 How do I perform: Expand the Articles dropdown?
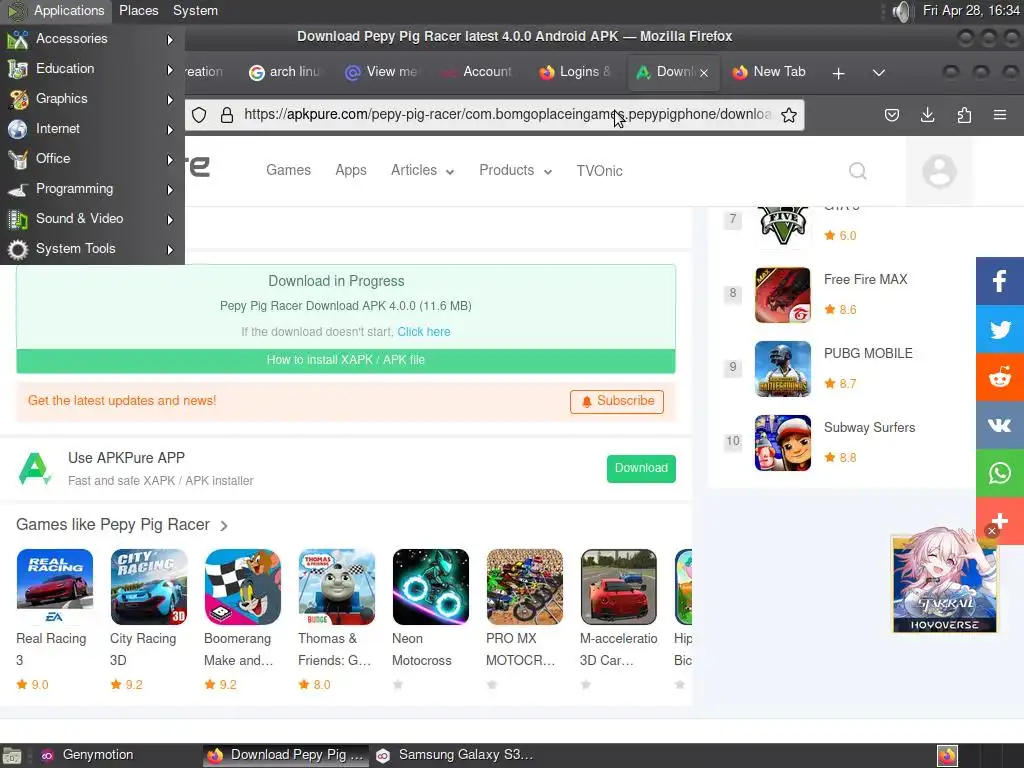(x=423, y=170)
